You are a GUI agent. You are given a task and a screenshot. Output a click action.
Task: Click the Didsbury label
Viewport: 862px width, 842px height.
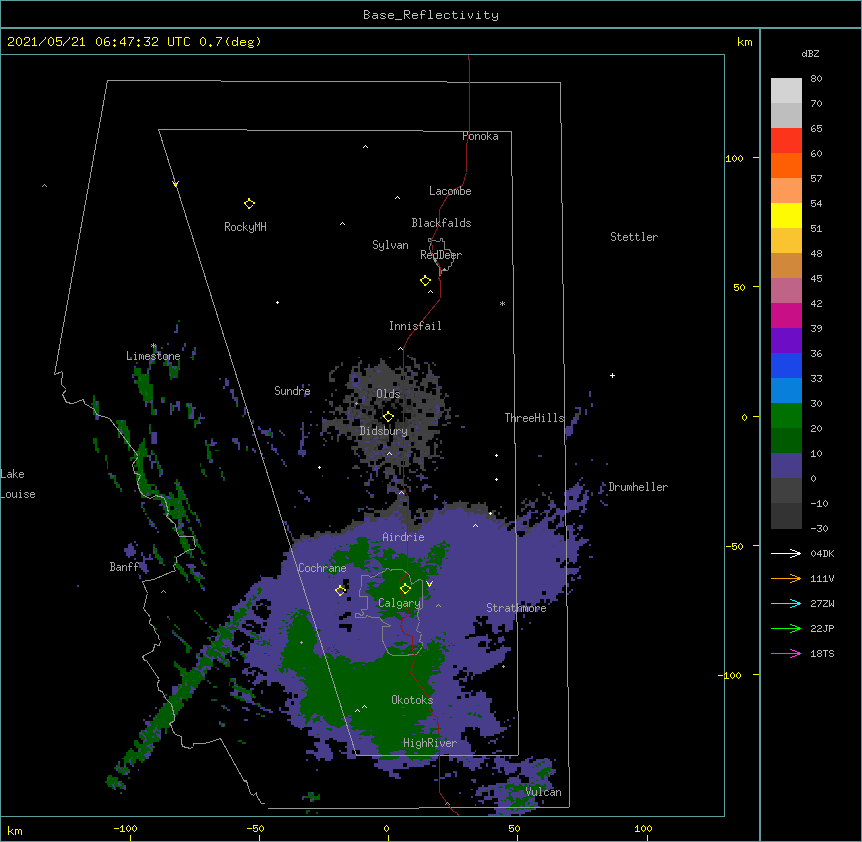click(x=383, y=431)
